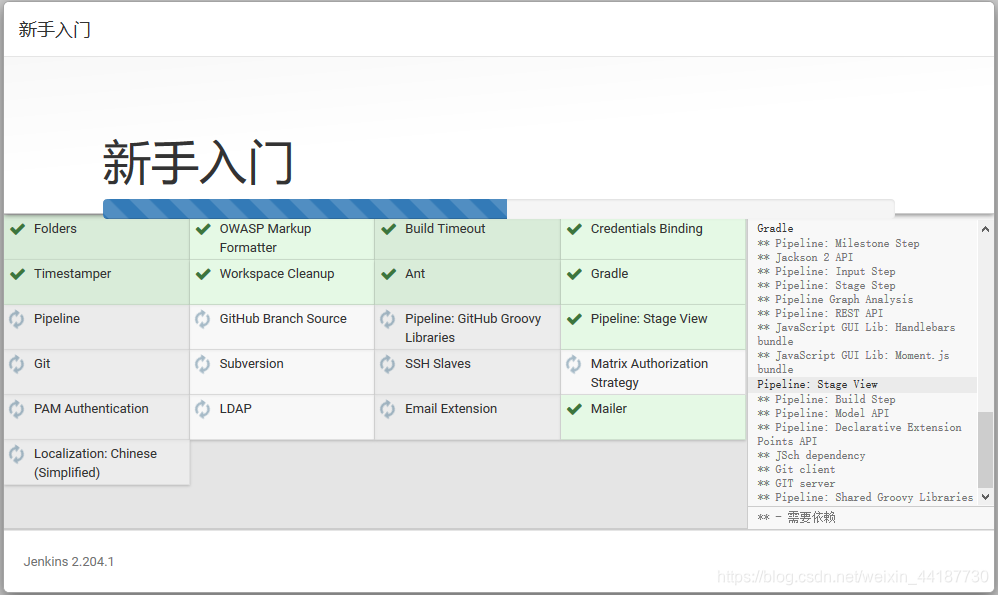Screen dimensions: 998x595
Task: Click the checkmark icon in the Gradle plugin cell
Action: click(x=574, y=274)
